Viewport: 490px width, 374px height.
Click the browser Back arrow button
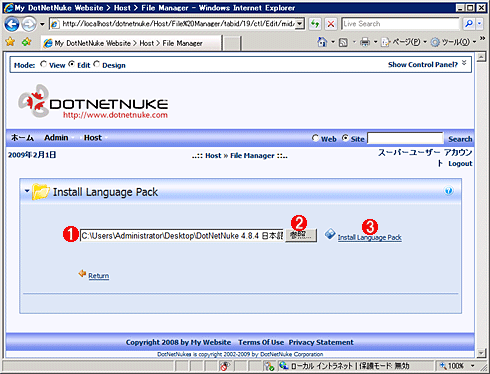(12, 24)
